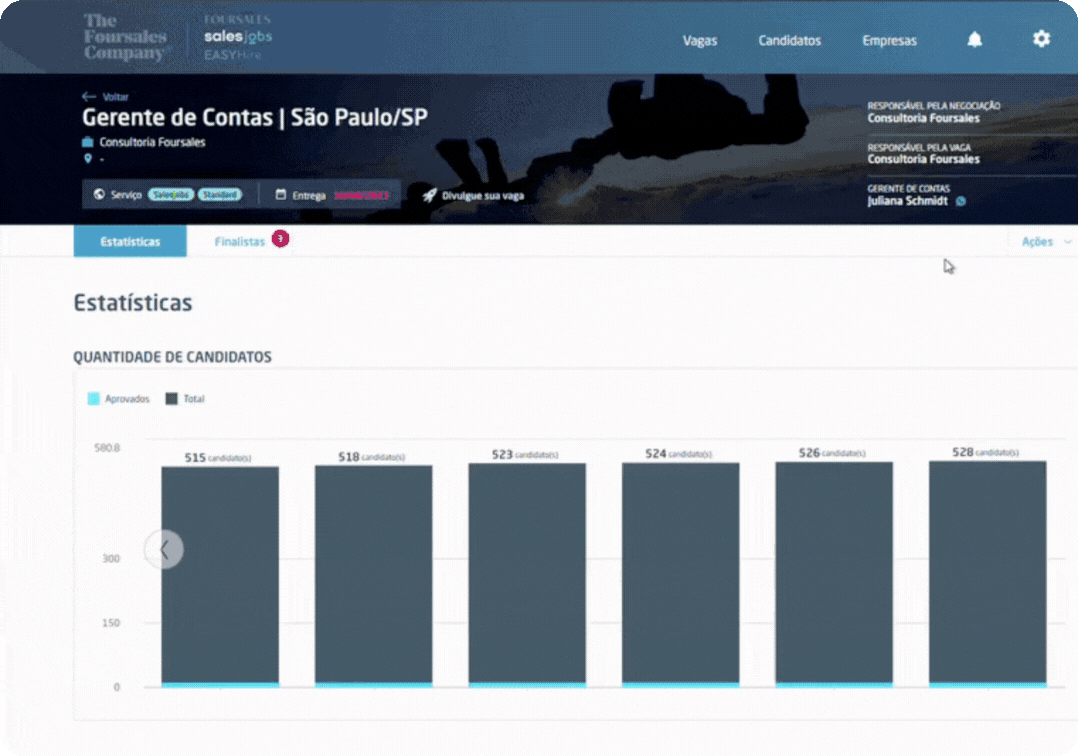The height and width of the screenshot is (756, 1080).
Task: Switch to the Finalistas tab
Action: point(240,242)
